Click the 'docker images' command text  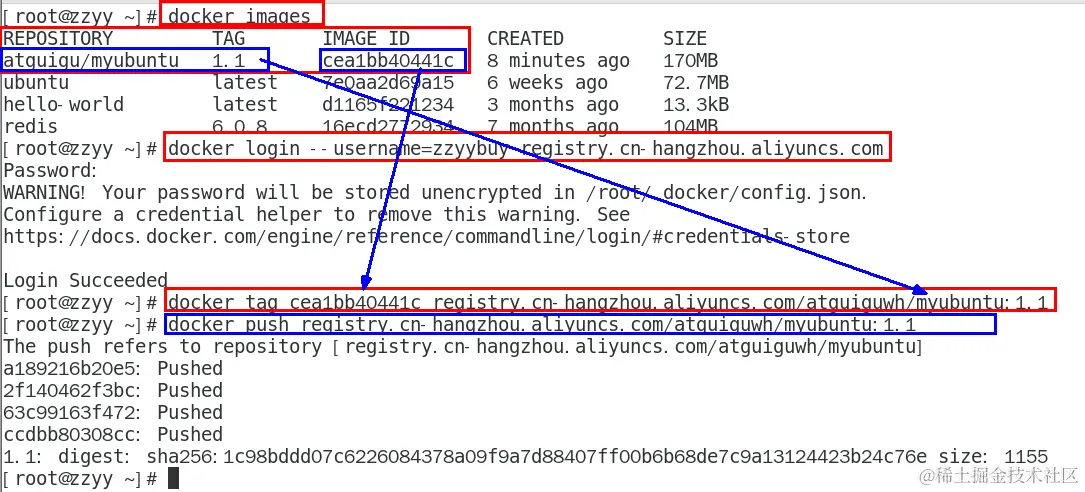point(239,16)
